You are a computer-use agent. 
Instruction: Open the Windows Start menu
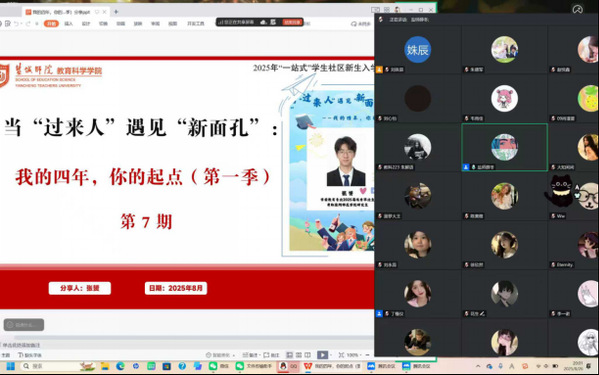pyautogui.click(x=11, y=366)
